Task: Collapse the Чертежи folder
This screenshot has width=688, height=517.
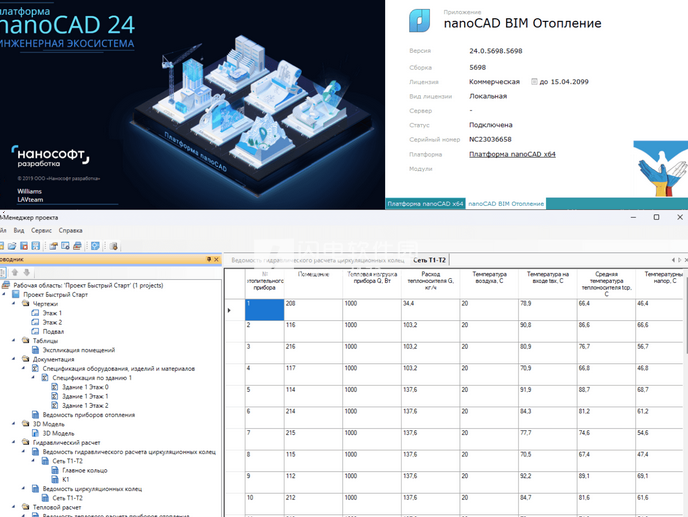Action: pyautogui.click(x=14, y=303)
